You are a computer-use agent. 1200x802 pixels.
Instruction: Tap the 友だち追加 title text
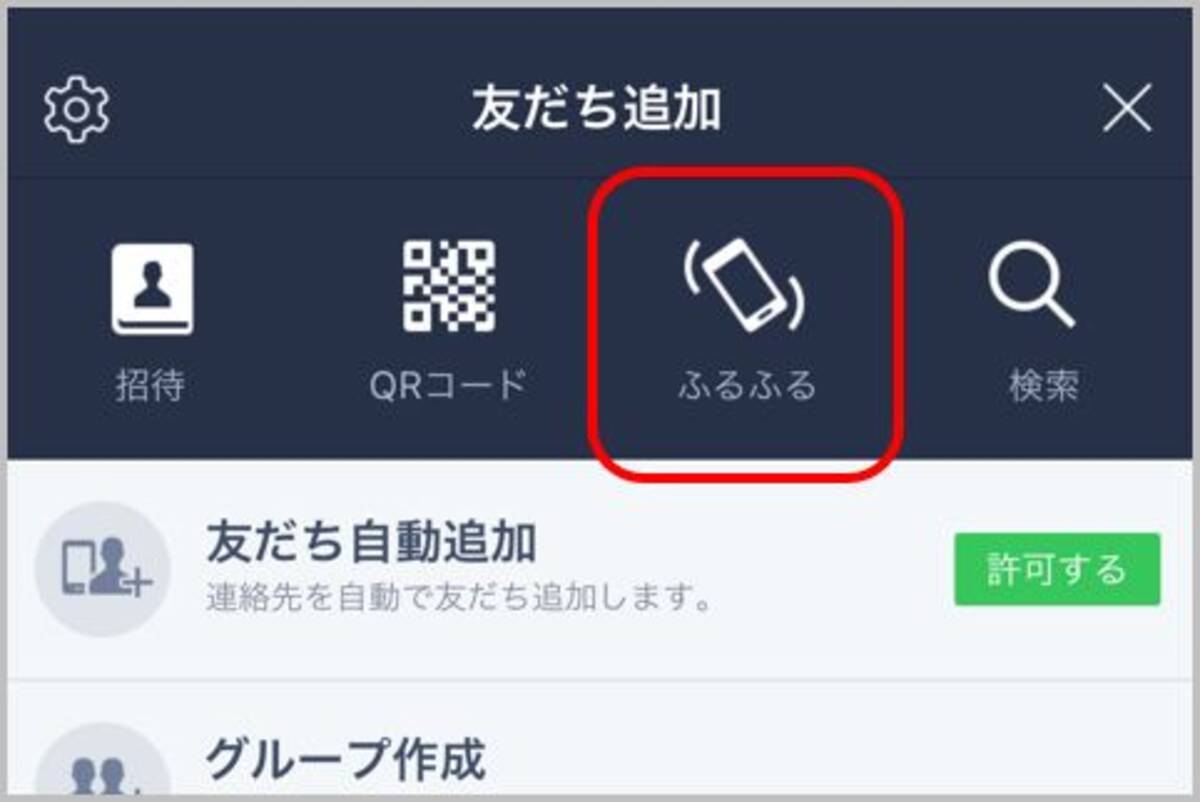click(597, 108)
